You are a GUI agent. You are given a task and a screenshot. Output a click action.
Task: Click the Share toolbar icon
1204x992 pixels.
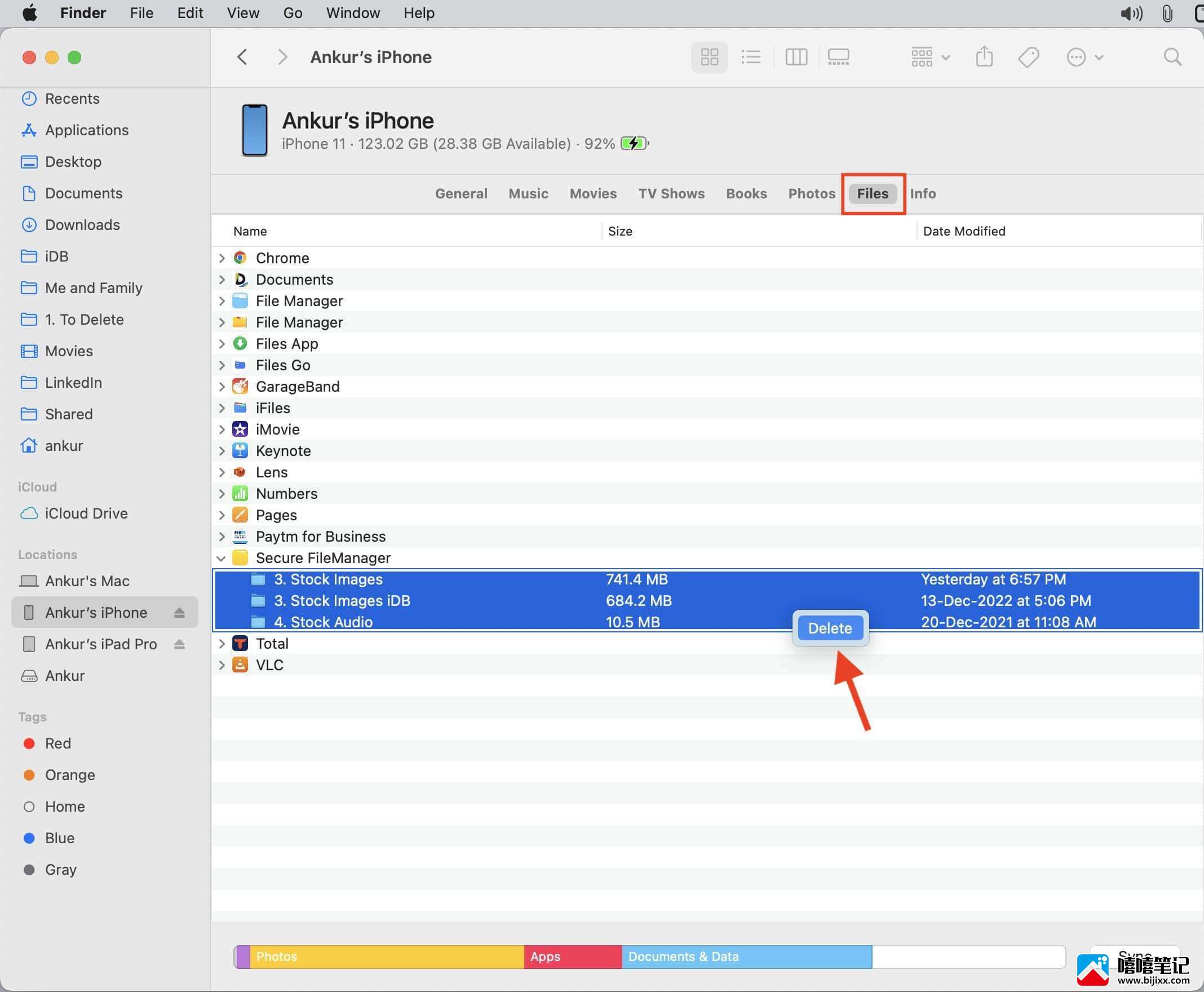[984, 57]
